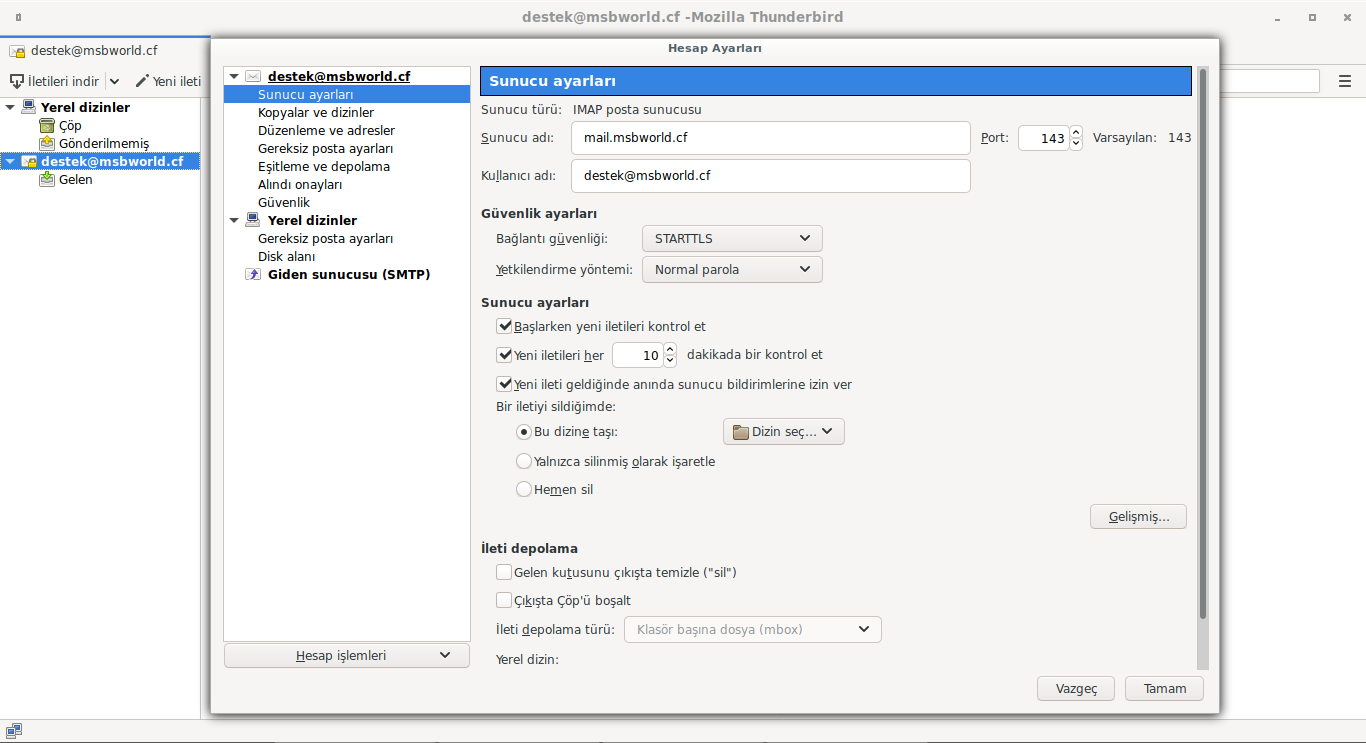Image resolution: width=1366 pixels, height=743 pixels.
Task: Click the İletileri indir download icon
Action: pyautogui.click(x=17, y=81)
